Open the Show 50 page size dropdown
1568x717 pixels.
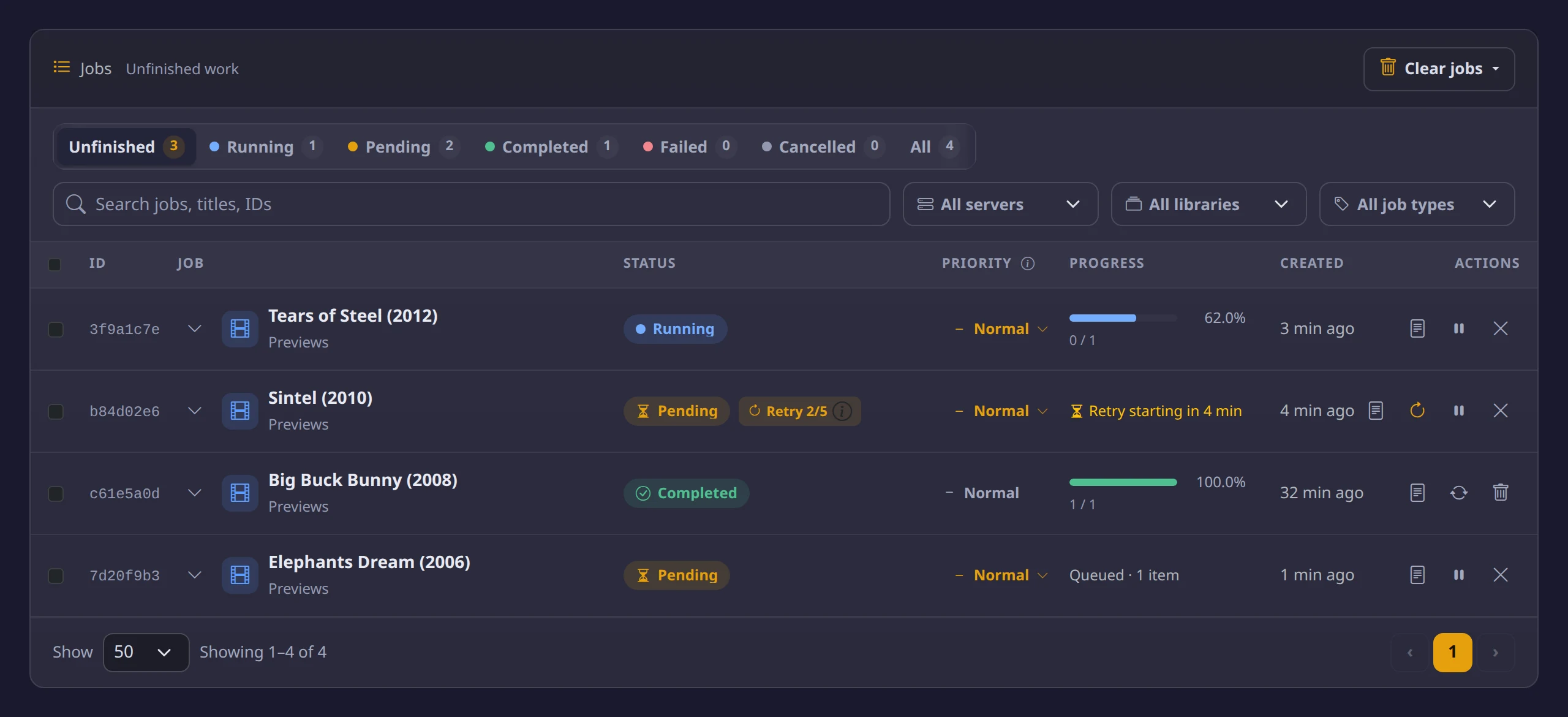[x=146, y=652]
